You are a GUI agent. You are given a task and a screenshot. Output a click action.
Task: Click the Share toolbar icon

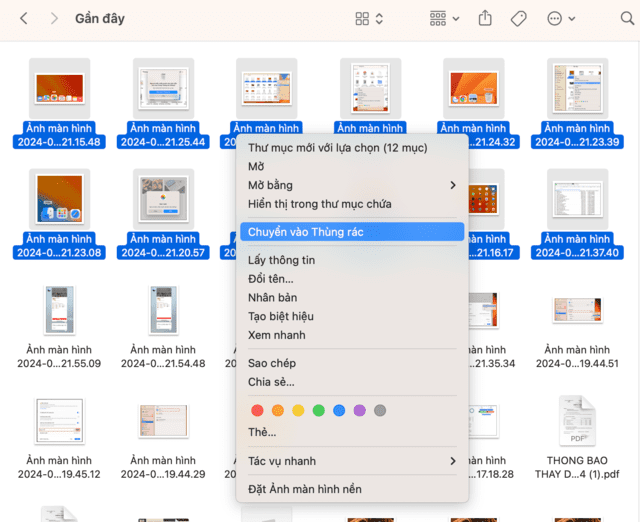pyautogui.click(x=485, y=18)
